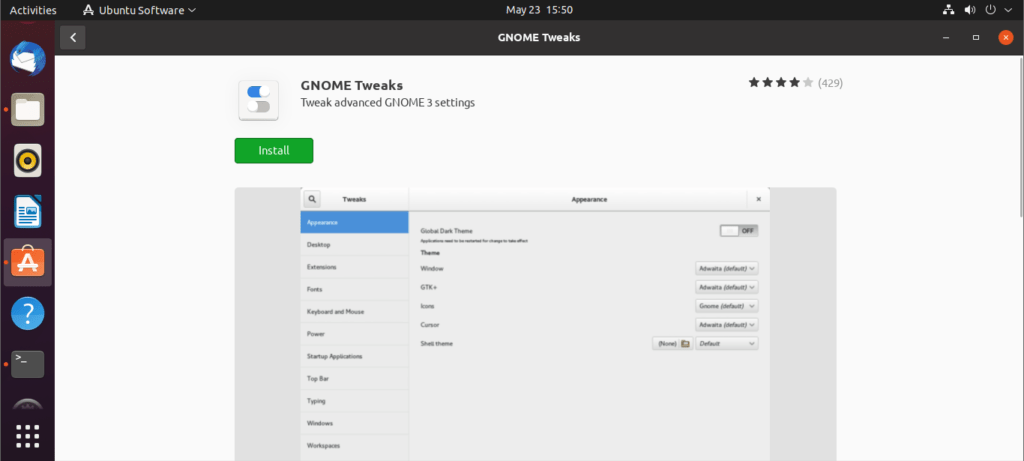
Task: Click the 'Global Dark Theme' label
Action: (x=447, y=231)
